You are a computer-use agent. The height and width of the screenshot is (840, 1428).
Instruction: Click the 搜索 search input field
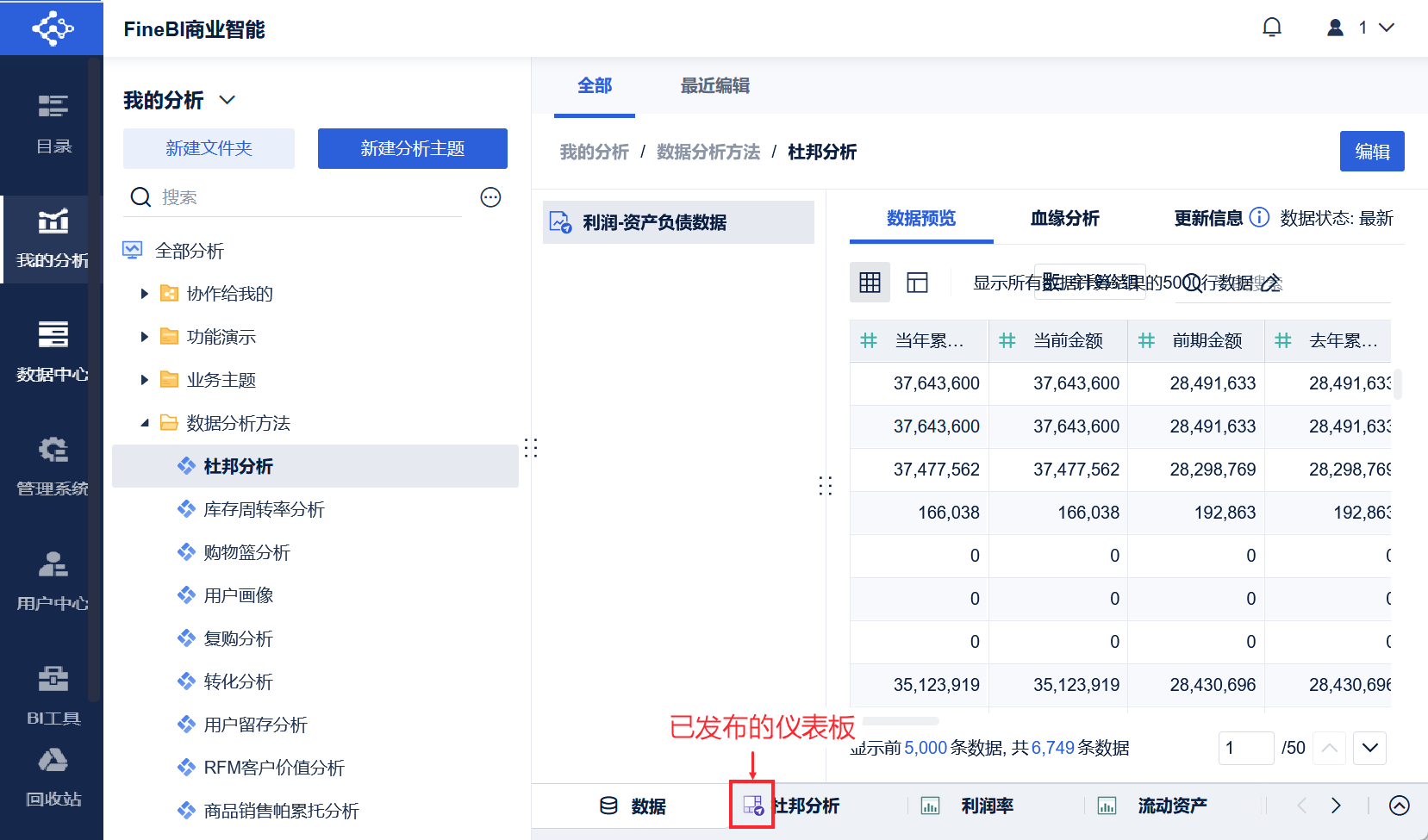[310, 197]
